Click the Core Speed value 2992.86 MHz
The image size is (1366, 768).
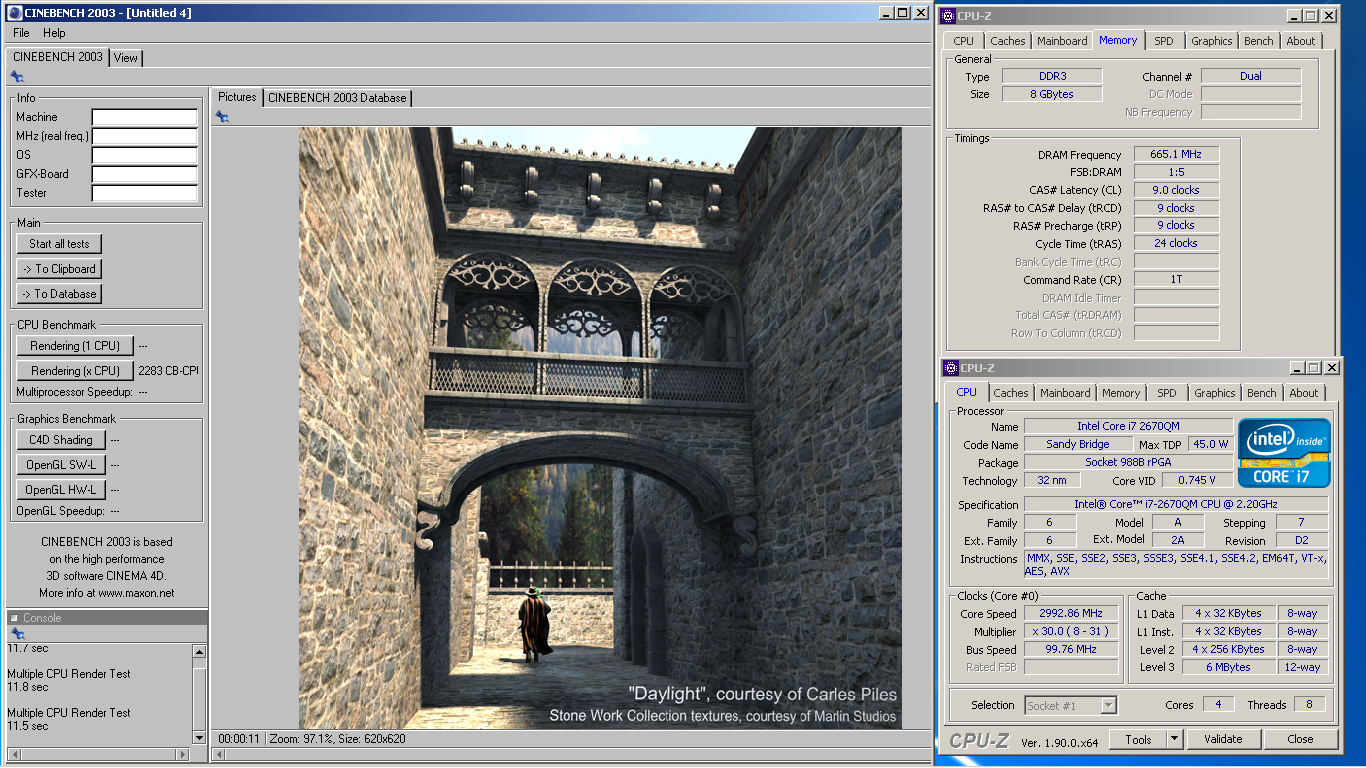tap(1071, 613)
